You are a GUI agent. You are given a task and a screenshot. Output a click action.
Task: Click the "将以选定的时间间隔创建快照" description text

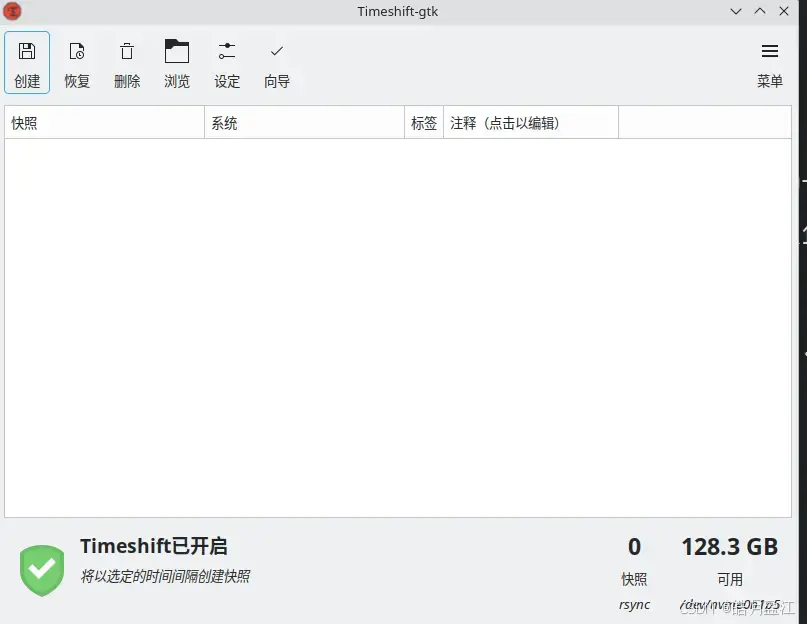(165, 576)
